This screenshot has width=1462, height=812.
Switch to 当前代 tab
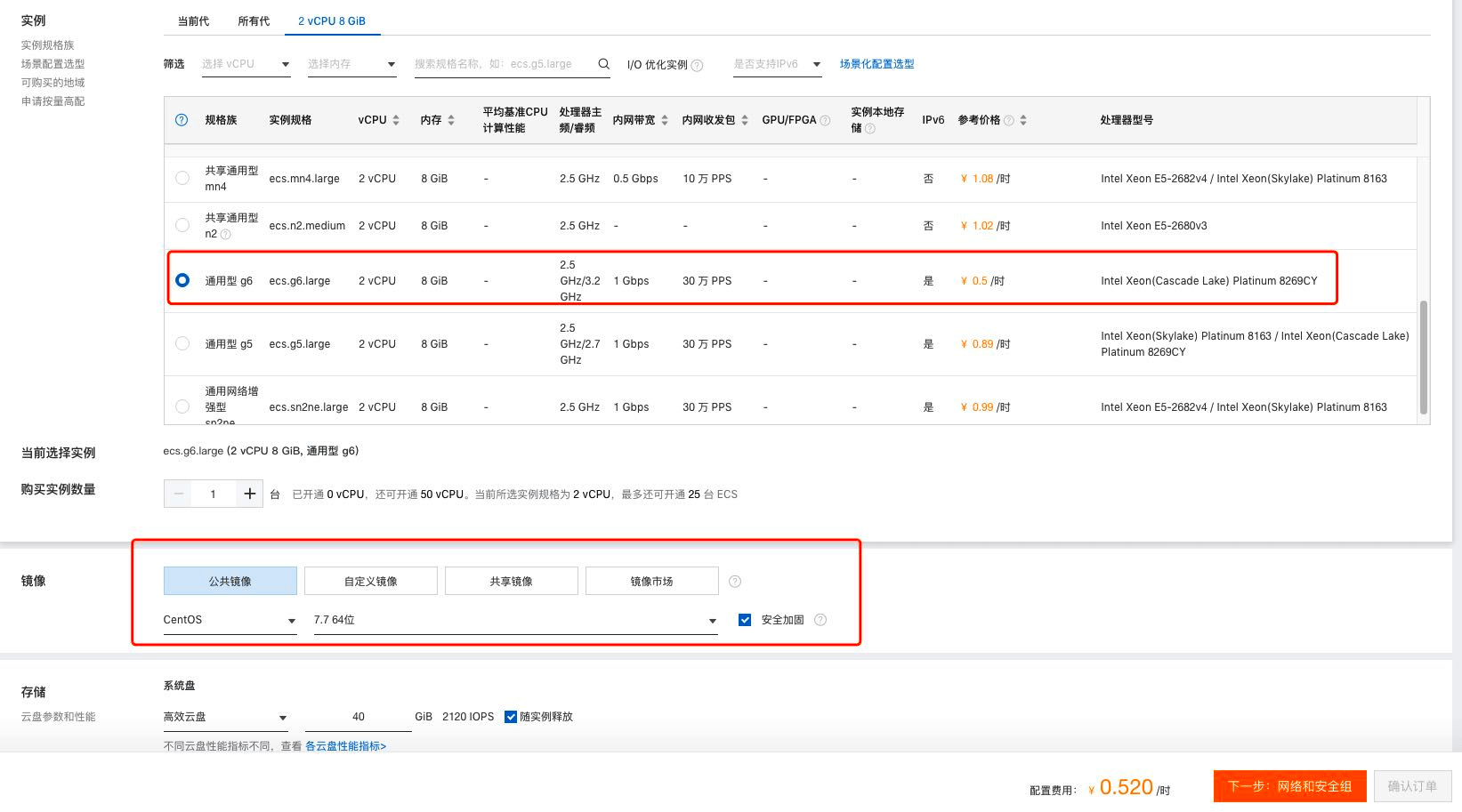click(x=193, y=21)
